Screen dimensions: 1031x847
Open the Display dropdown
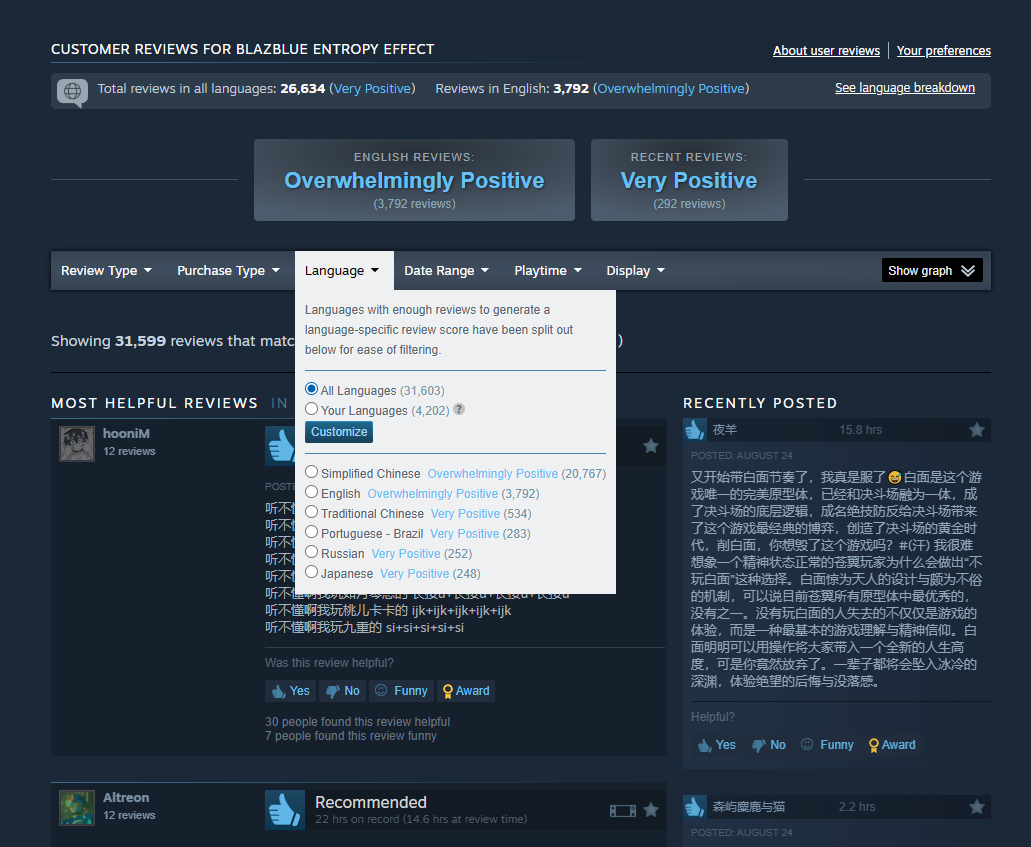tap(635, 270)
